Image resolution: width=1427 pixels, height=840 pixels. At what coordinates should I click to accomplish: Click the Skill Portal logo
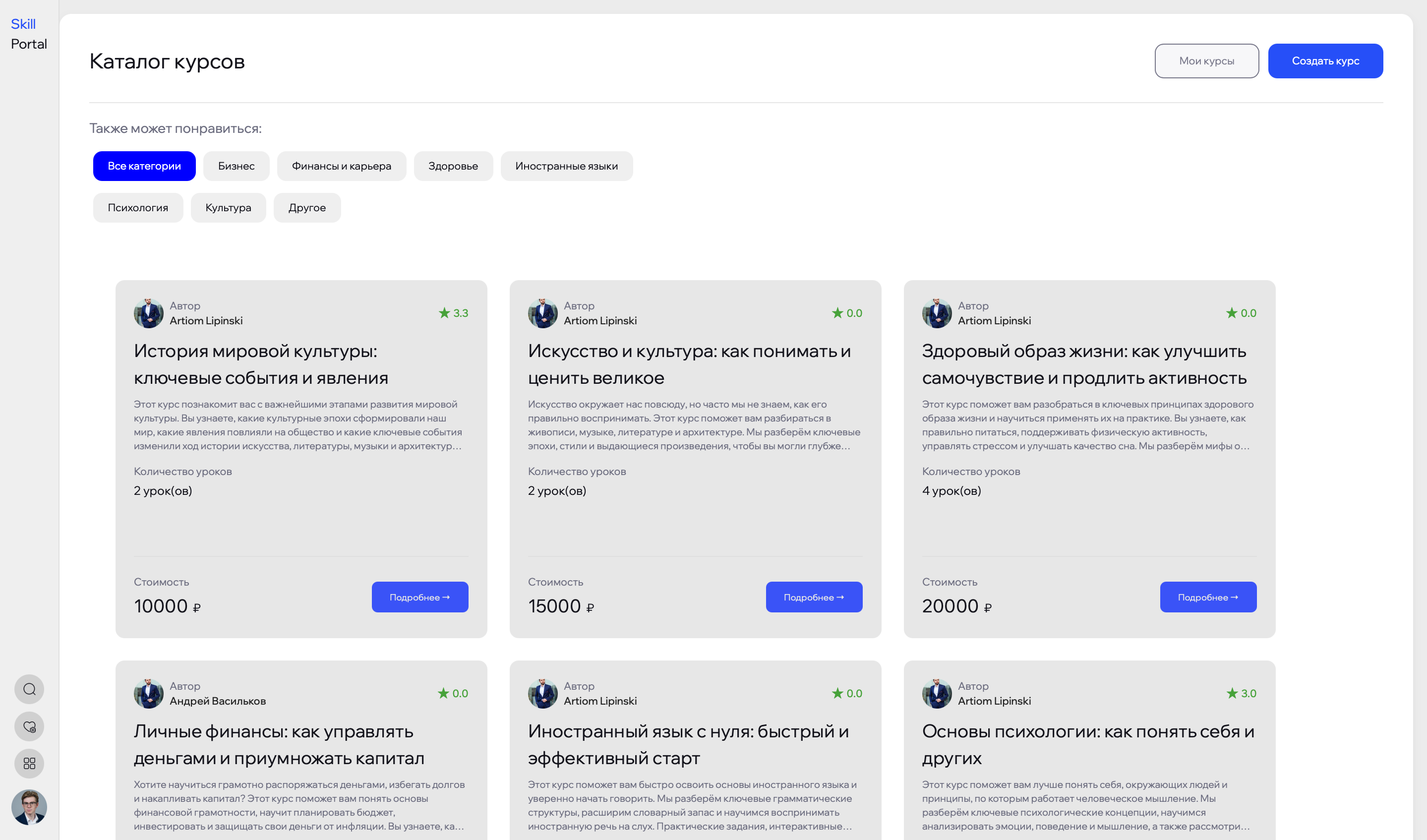27,33
